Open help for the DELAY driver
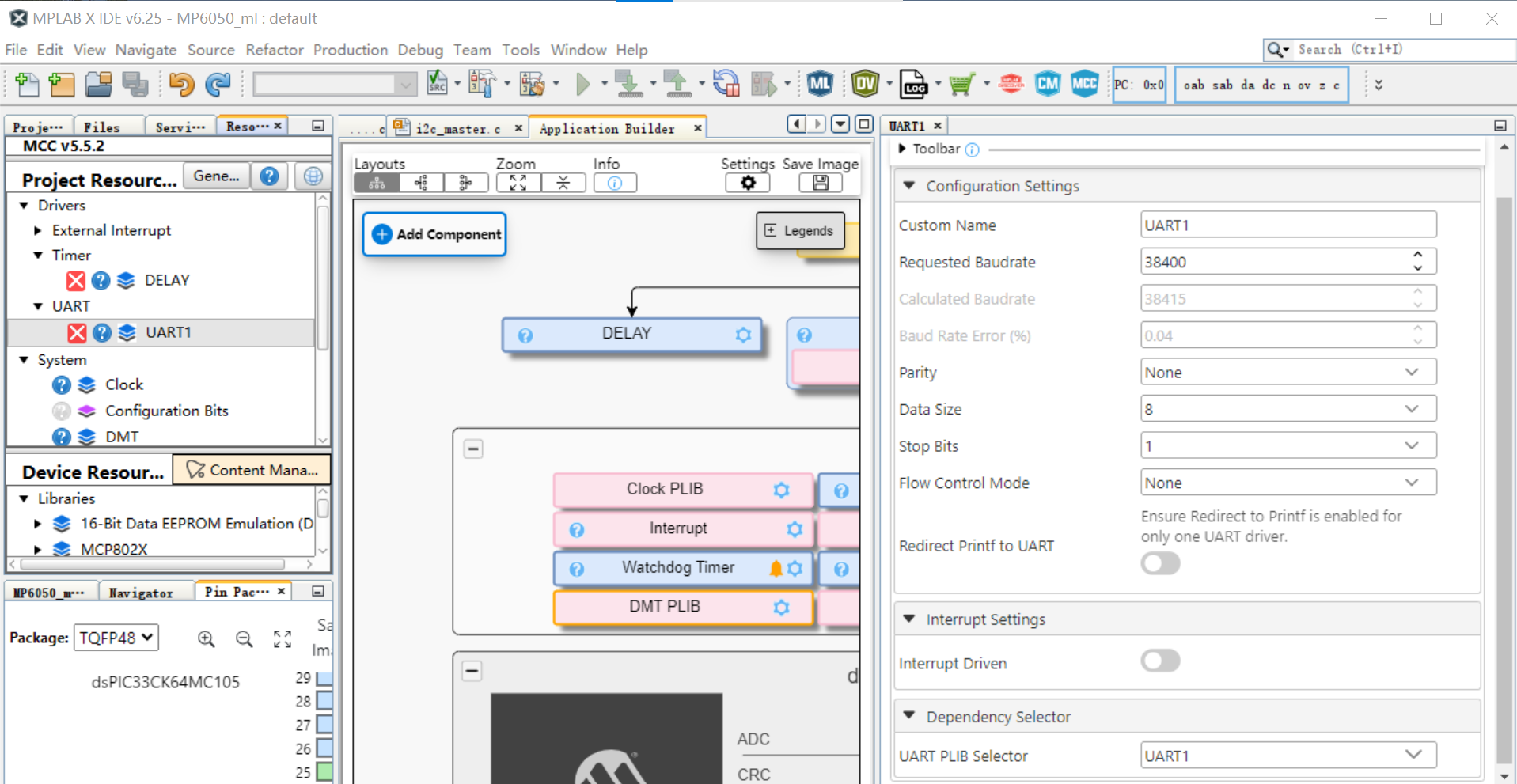Viewport: 1517px width, 784px height. pos(101,281)
